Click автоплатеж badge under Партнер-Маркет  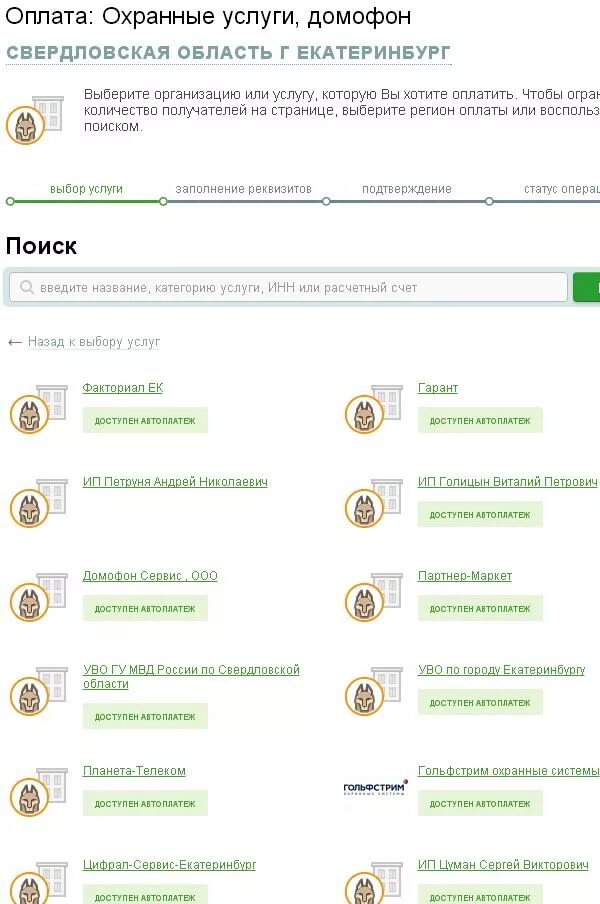pos(480,609)
